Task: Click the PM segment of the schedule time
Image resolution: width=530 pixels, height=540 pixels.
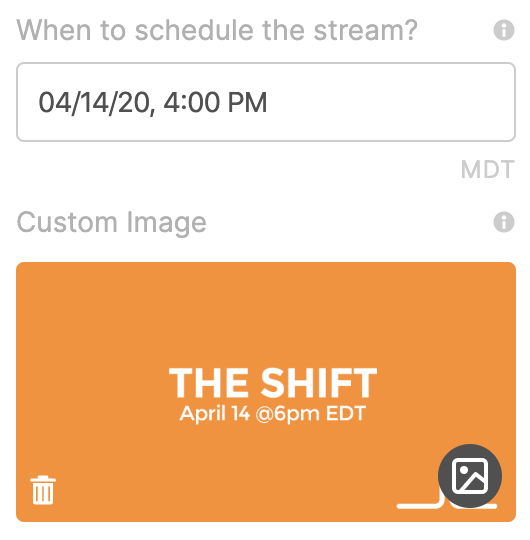Action: [x=247, y=102]
